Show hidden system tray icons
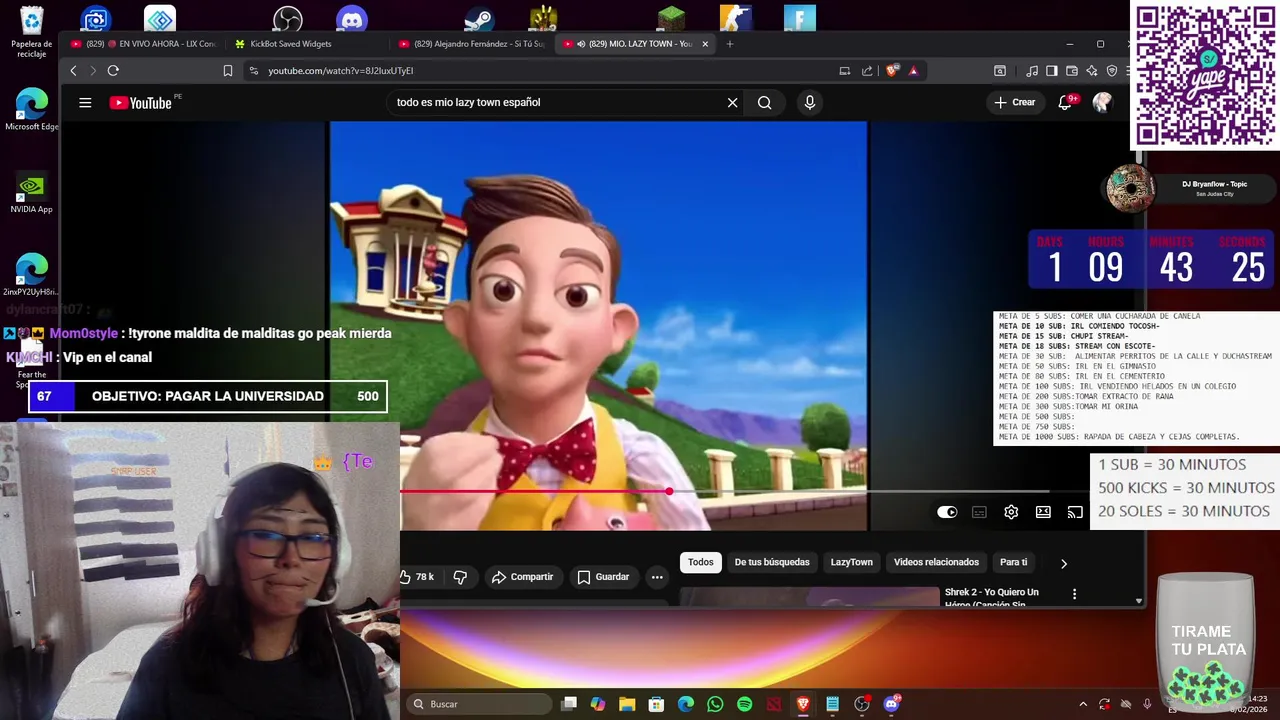Viewport: 1280px width, 720px height. click(1082, 704)
